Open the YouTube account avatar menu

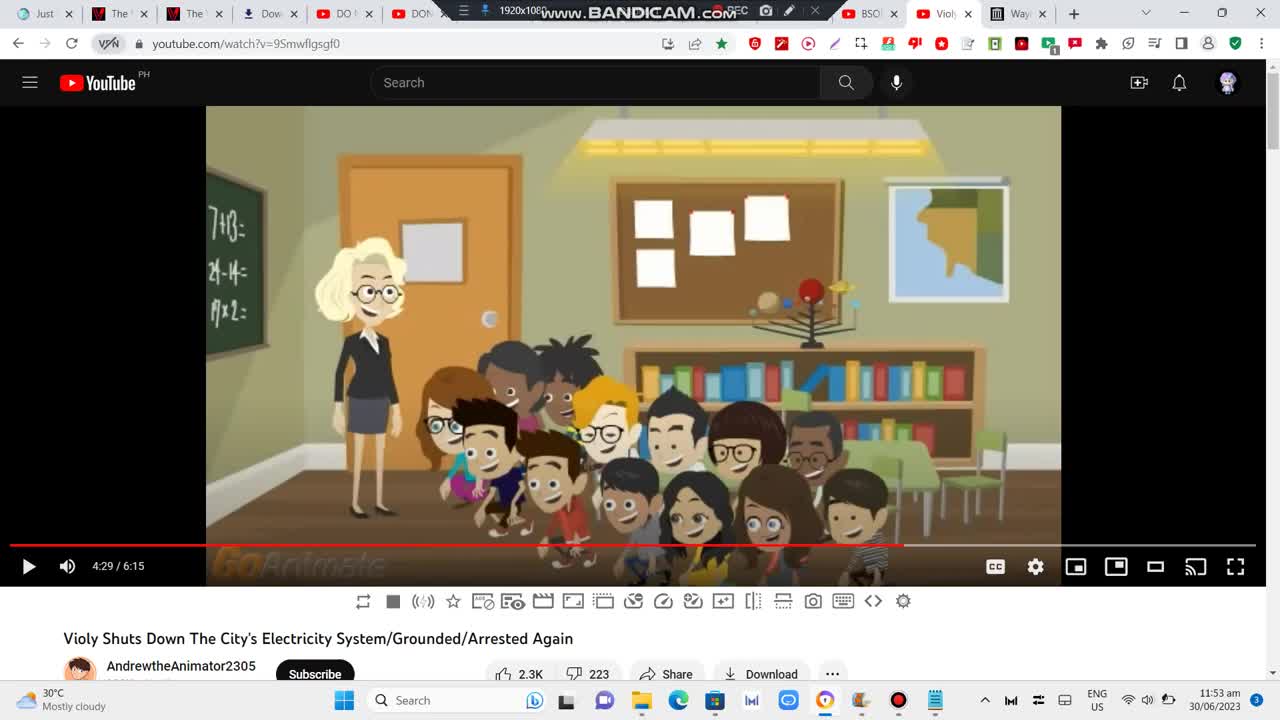click(1228, 83)
